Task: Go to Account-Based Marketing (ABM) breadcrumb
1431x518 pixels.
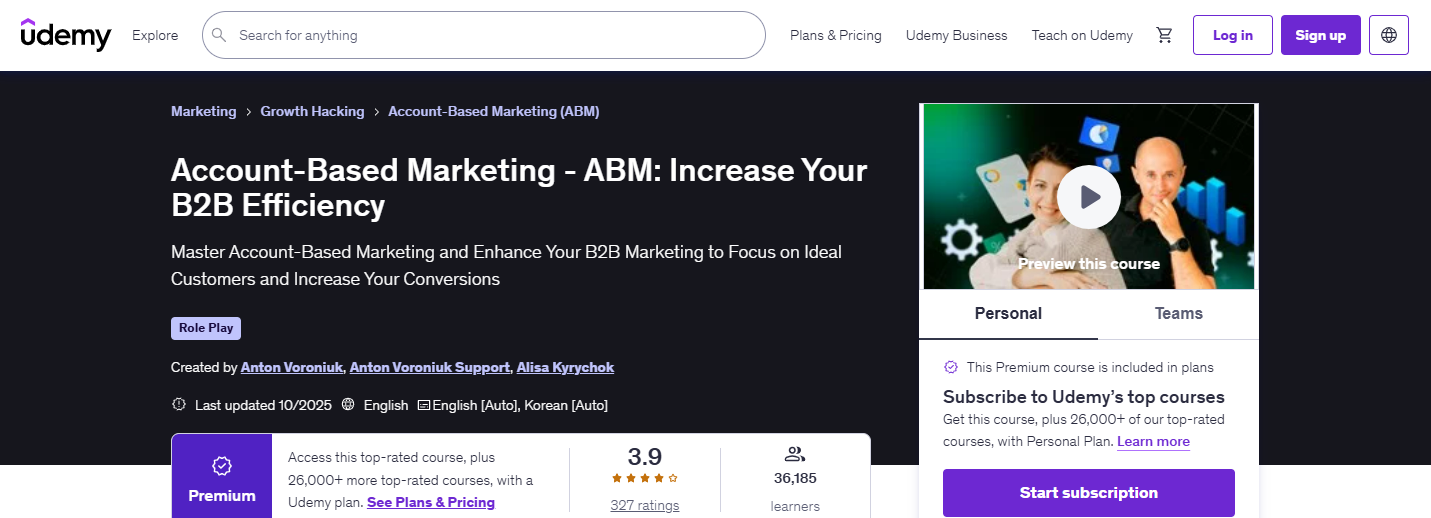Action: pyautogui.click(x=494, y=111)
